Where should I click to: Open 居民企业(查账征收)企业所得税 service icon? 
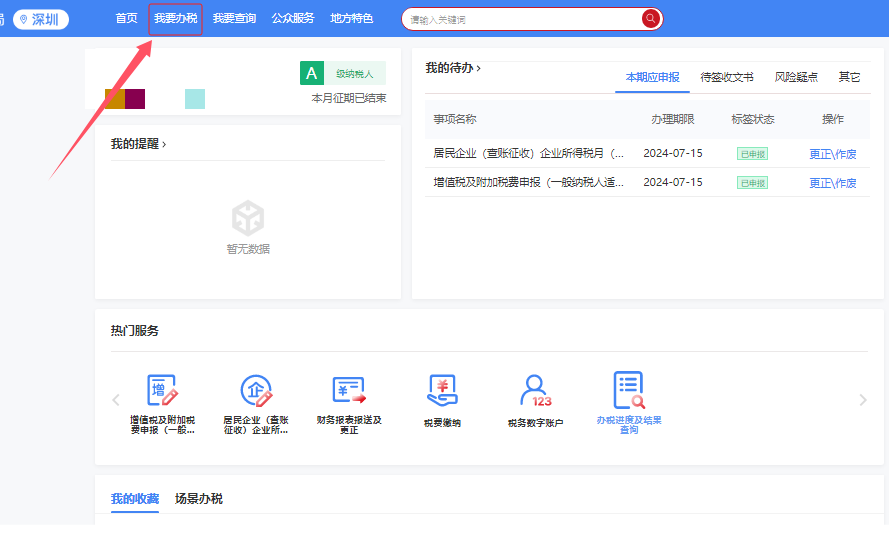tap(256, 392)
